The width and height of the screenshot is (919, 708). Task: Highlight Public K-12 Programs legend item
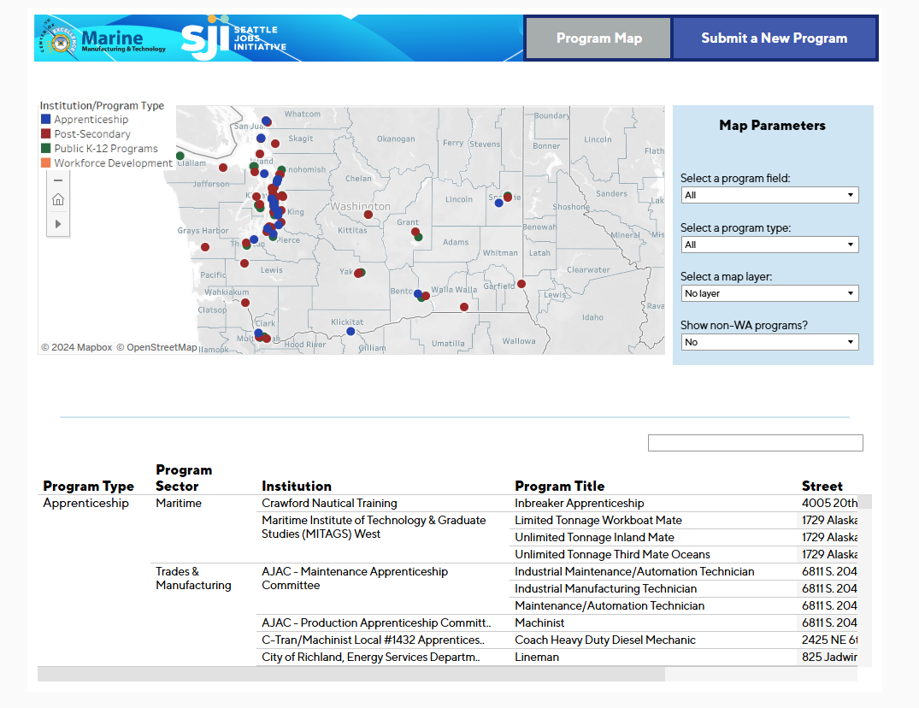pyautogui.click(x=105, y=149)
